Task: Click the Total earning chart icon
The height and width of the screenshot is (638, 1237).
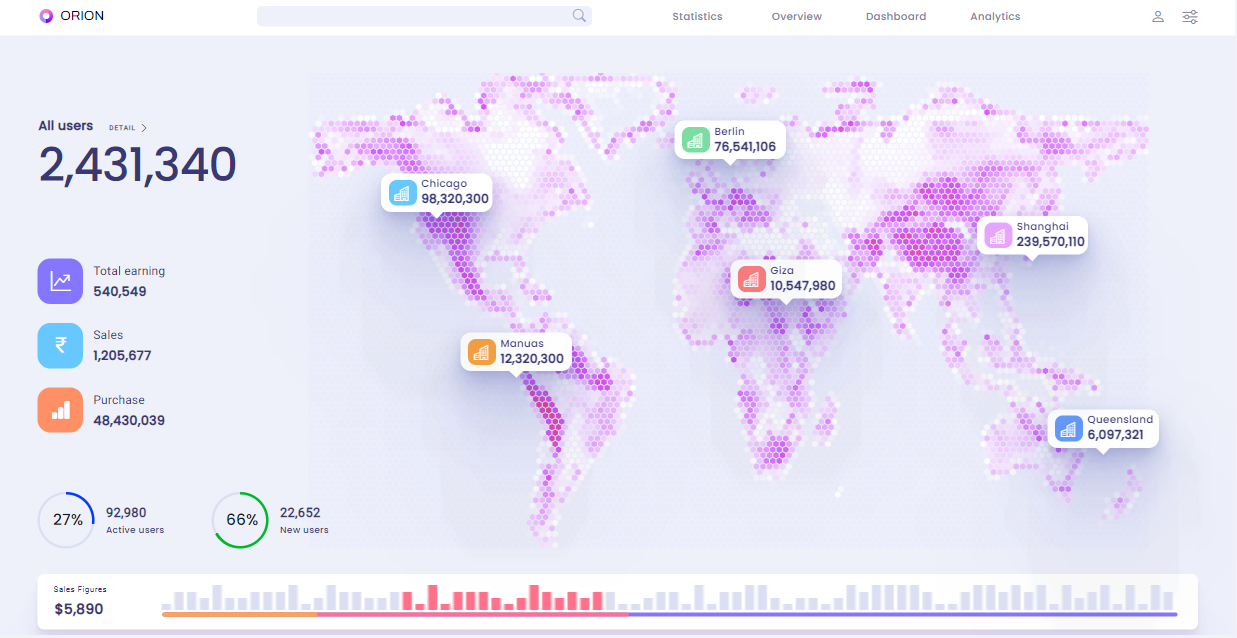Action: pyautogui.click(x=60, y=281)
